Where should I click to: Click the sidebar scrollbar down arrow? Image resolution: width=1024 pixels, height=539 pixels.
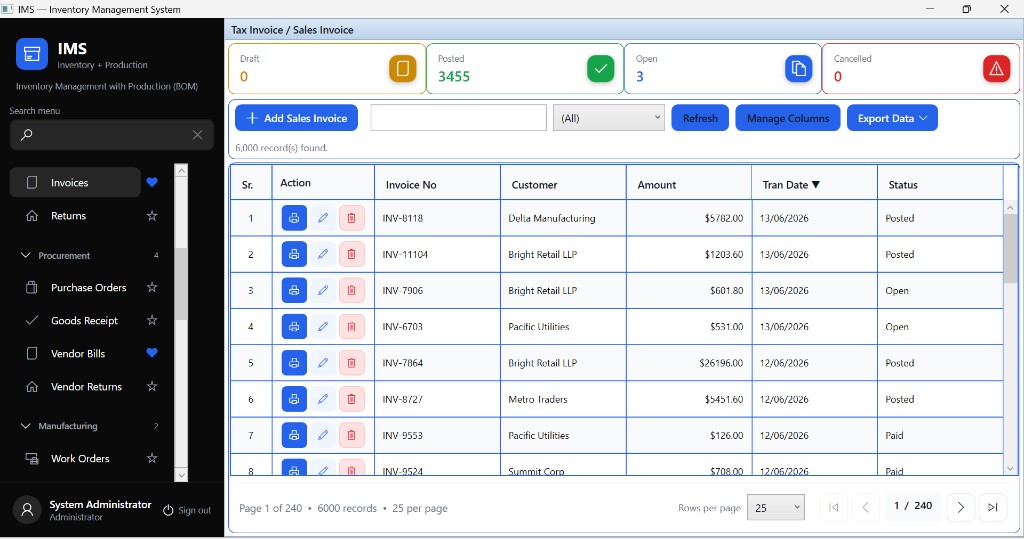(182, 476)
